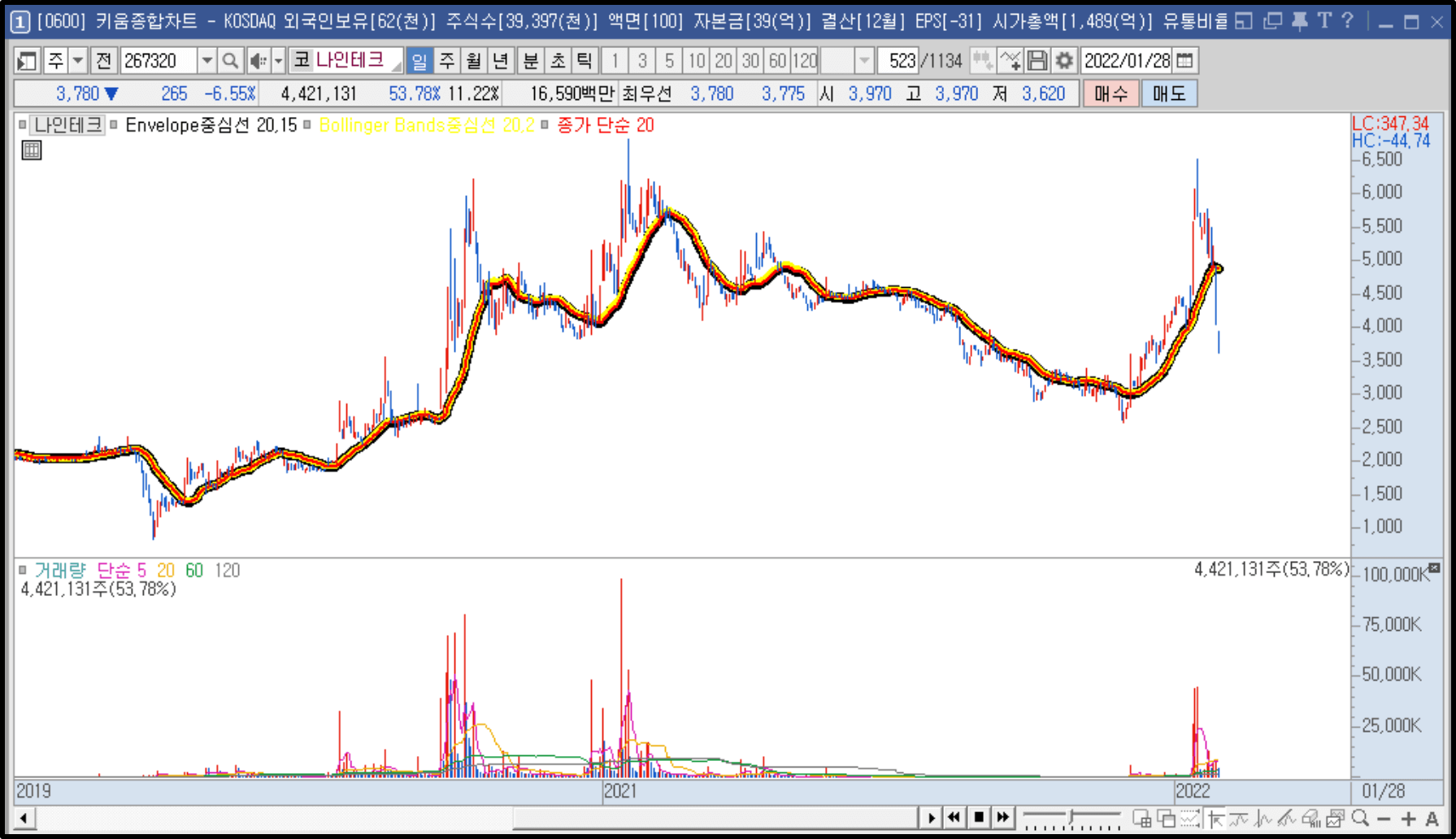
Task: Select the 3 interval button
Action: coord(642,61)
